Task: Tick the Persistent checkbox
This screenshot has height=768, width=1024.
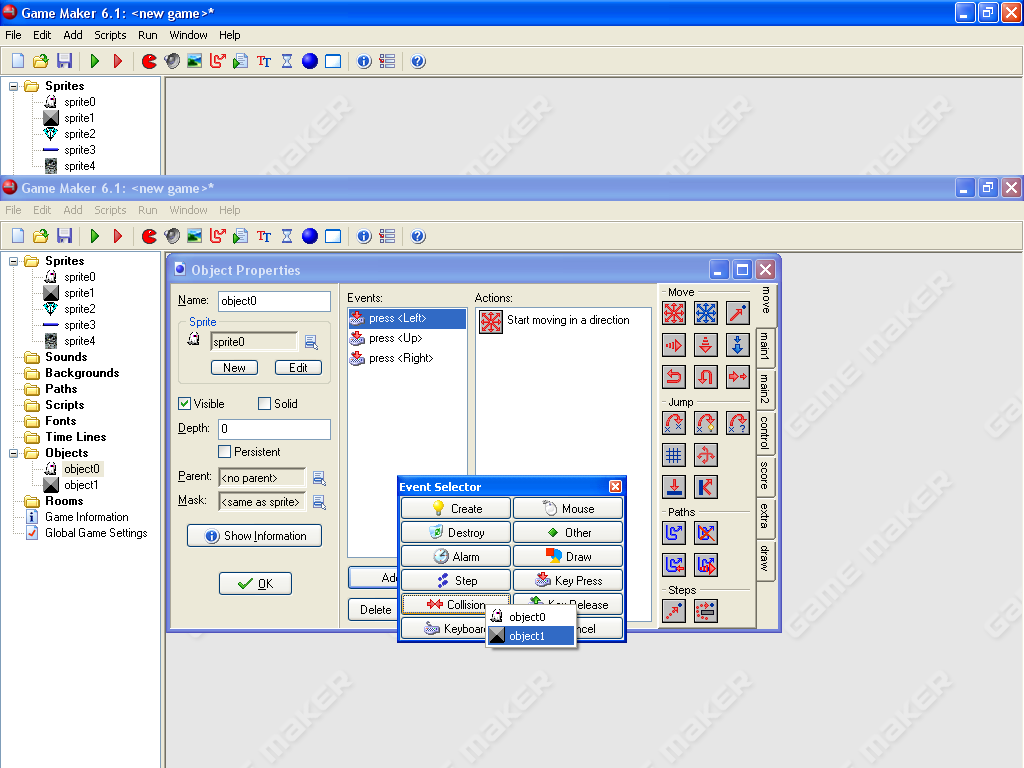Action: coord(224,452)
